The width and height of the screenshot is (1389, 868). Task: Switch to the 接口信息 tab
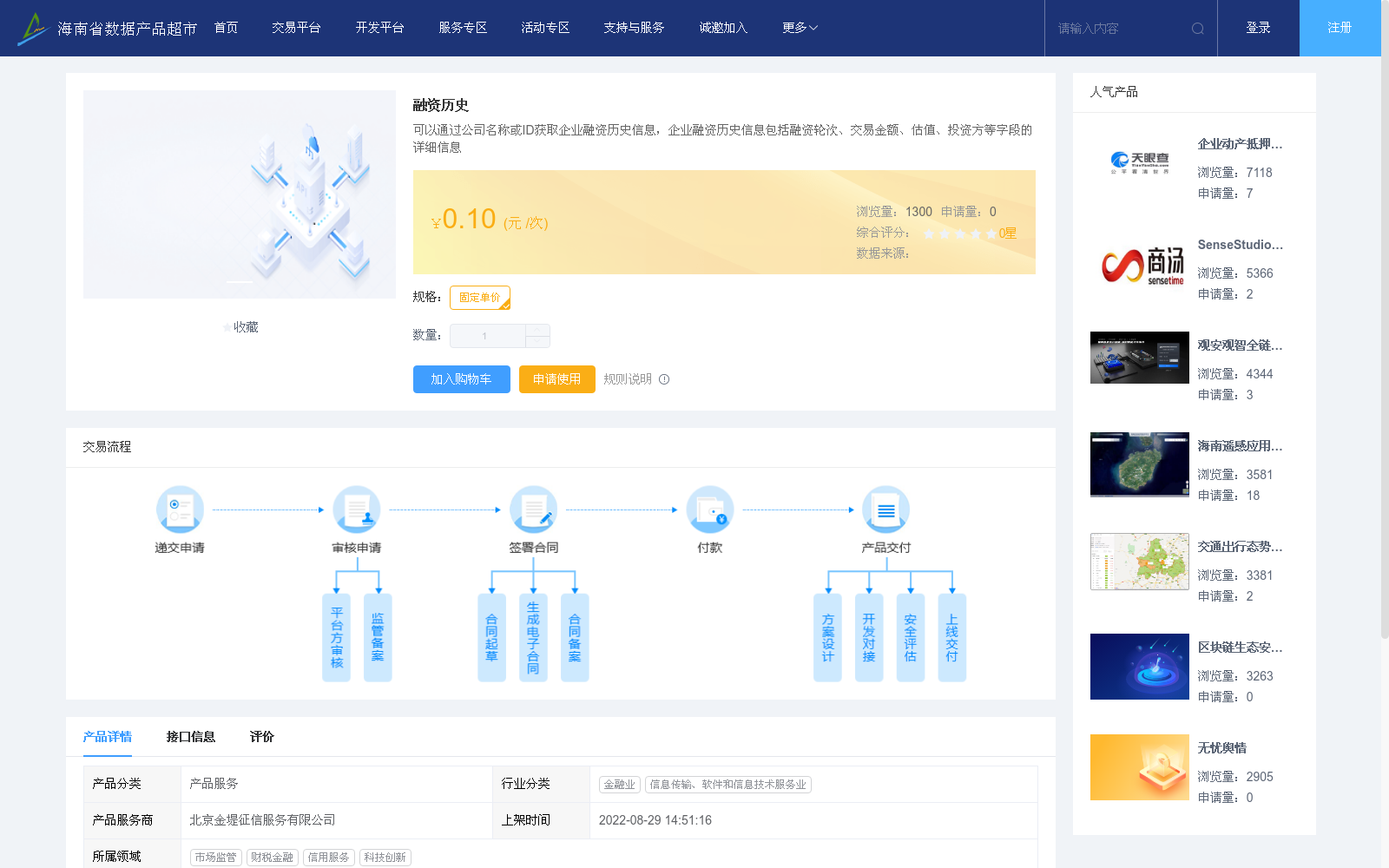(x=191, y=737)
